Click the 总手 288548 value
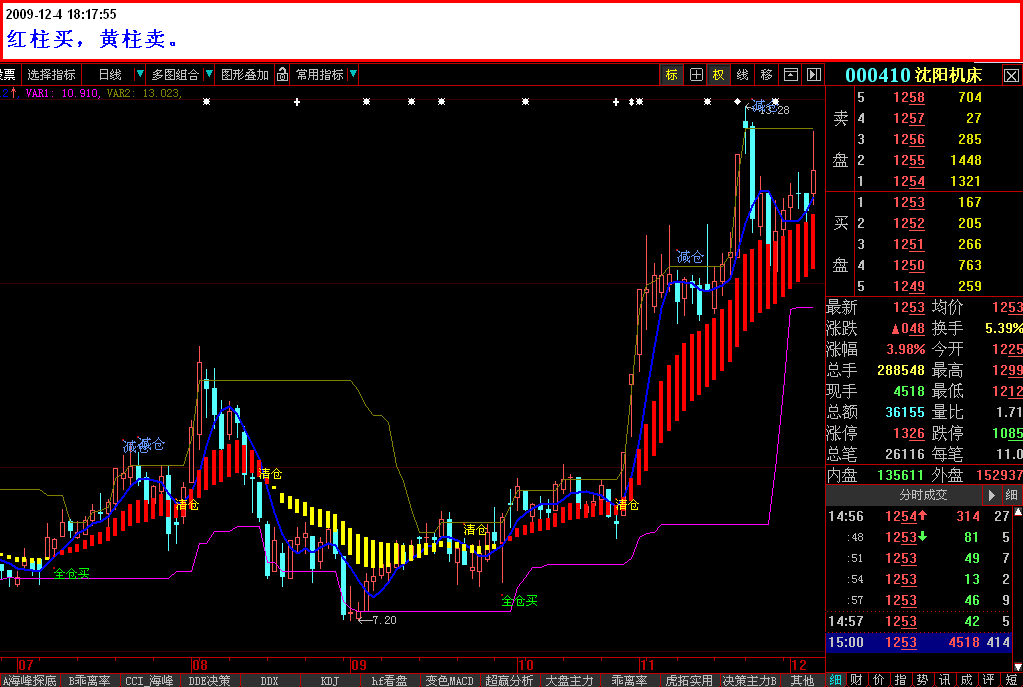Screen dimensions: 1023x687 point(900,370)
